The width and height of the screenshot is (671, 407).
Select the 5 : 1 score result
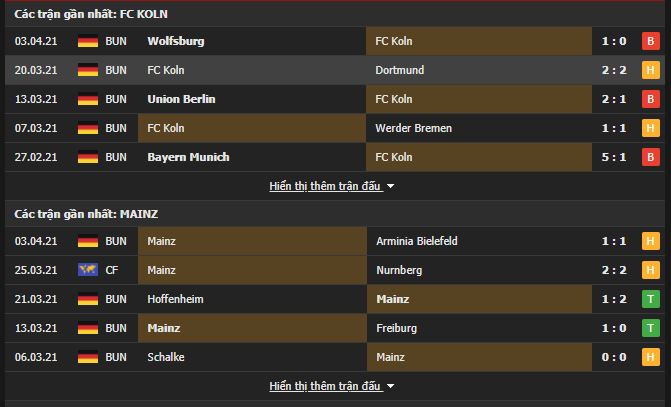click(614, 157)
